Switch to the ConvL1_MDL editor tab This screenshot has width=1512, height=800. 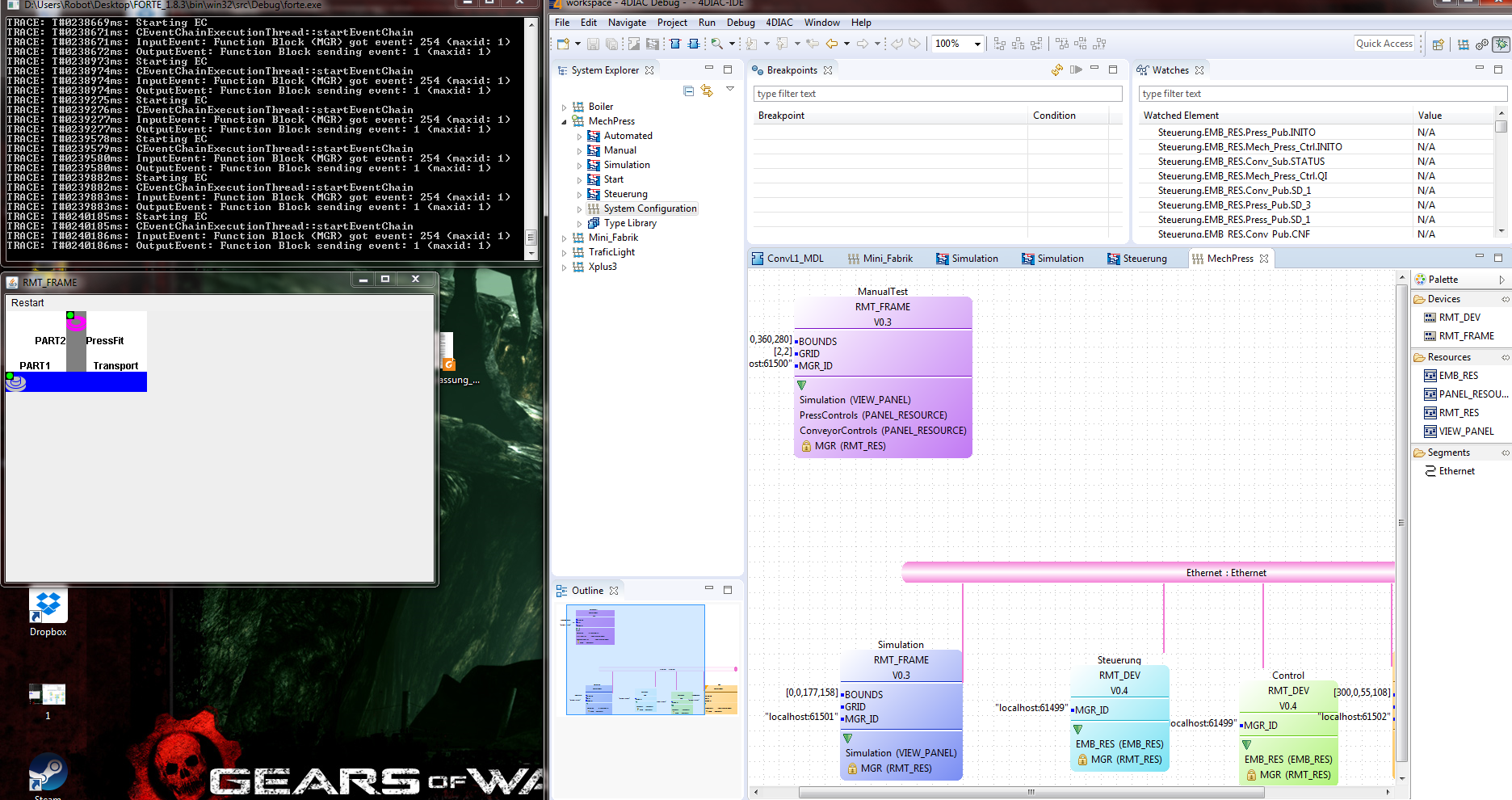[787, 259]
